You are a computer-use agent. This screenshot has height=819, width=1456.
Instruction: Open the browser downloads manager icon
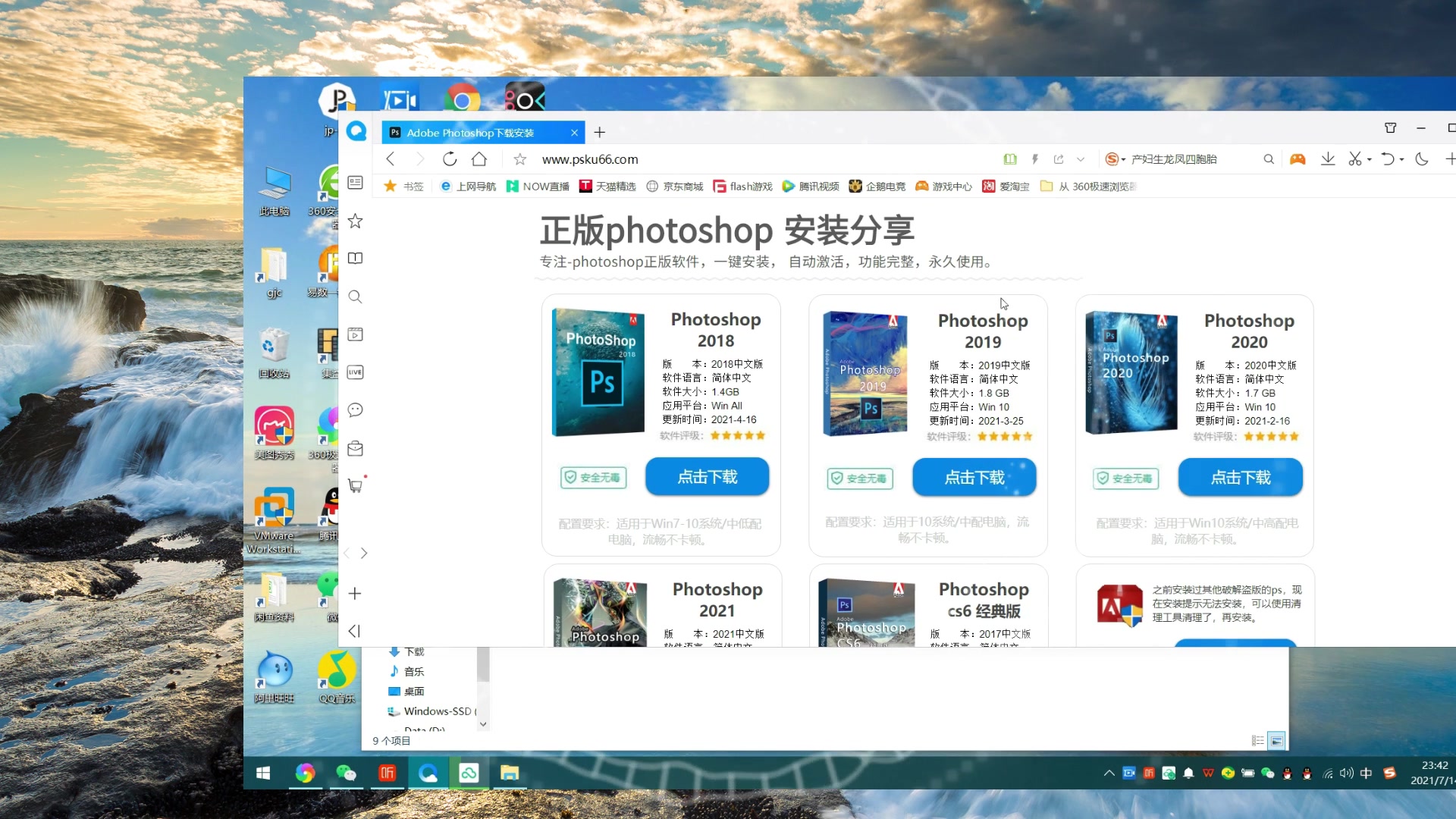click(1328, 159)
